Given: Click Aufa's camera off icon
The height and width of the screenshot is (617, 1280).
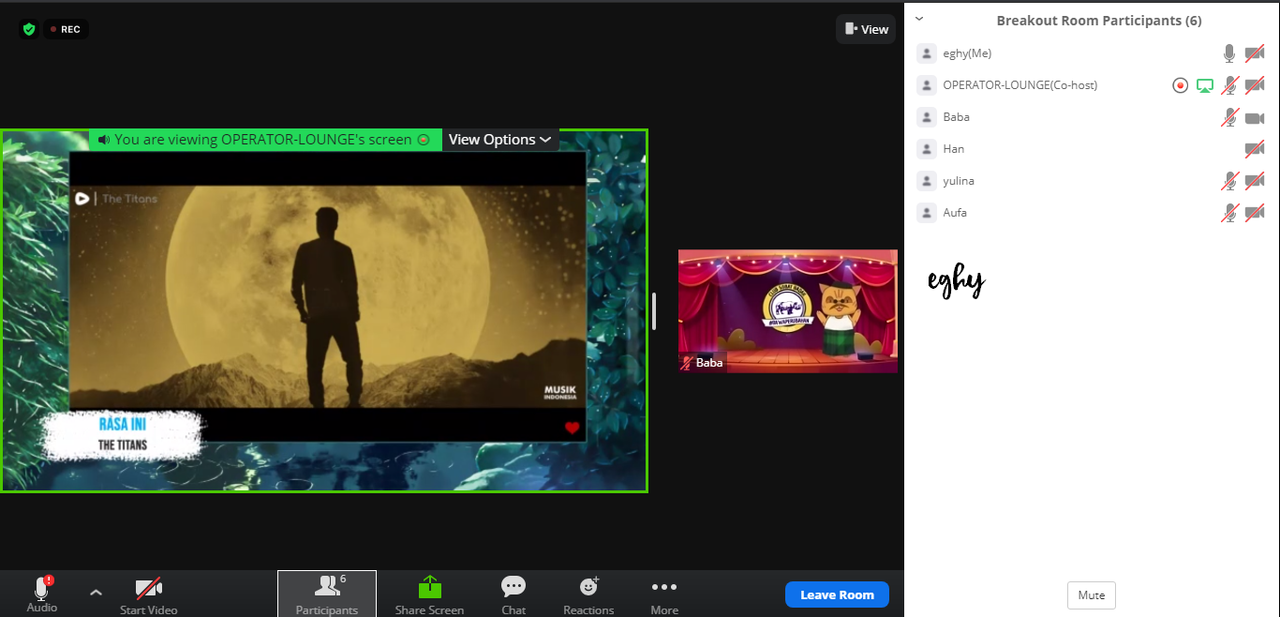Looking at the screenshot, I should point(1254,213).
